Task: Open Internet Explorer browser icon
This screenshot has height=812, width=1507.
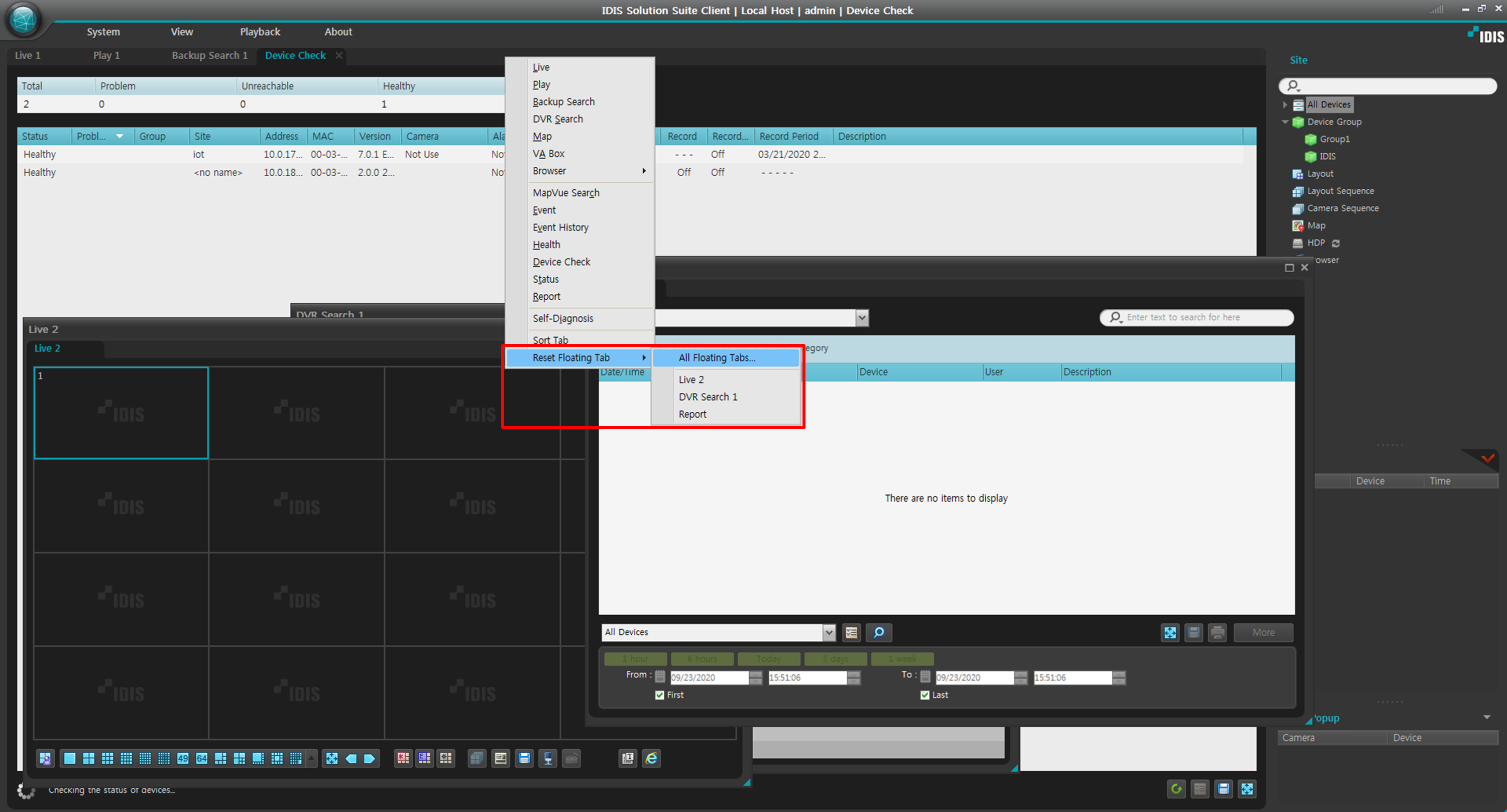Action: click(651, 758)
